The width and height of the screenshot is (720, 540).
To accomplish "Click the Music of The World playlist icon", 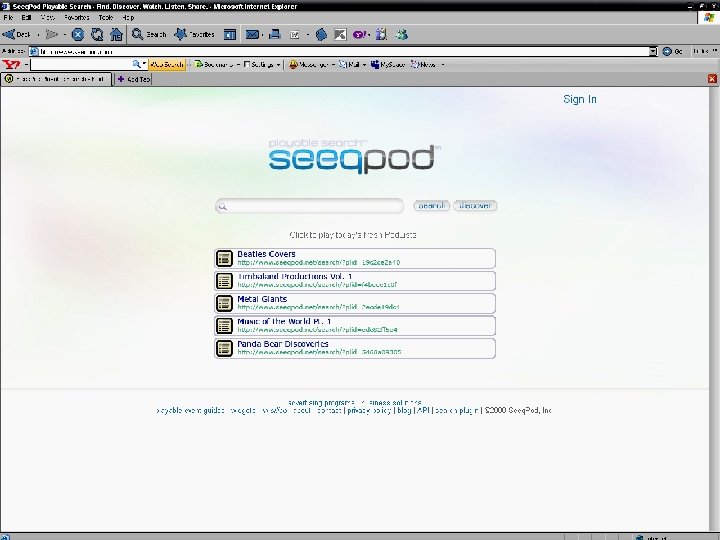I will click(x=225, y=326).
